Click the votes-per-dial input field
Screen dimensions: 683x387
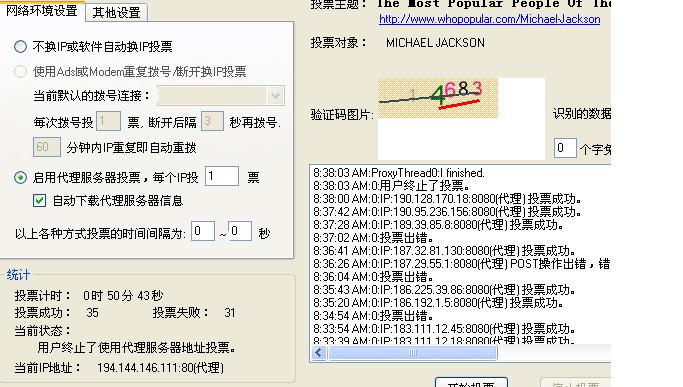(x=108, y=121)
